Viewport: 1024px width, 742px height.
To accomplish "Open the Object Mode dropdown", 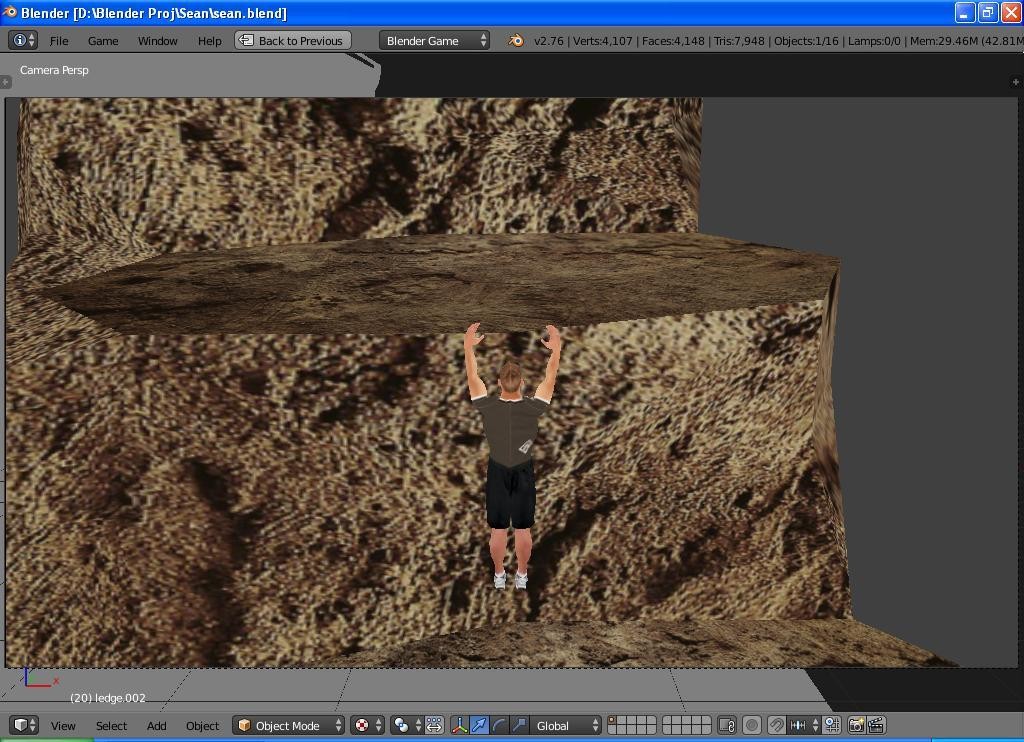I will pos(288,726).
